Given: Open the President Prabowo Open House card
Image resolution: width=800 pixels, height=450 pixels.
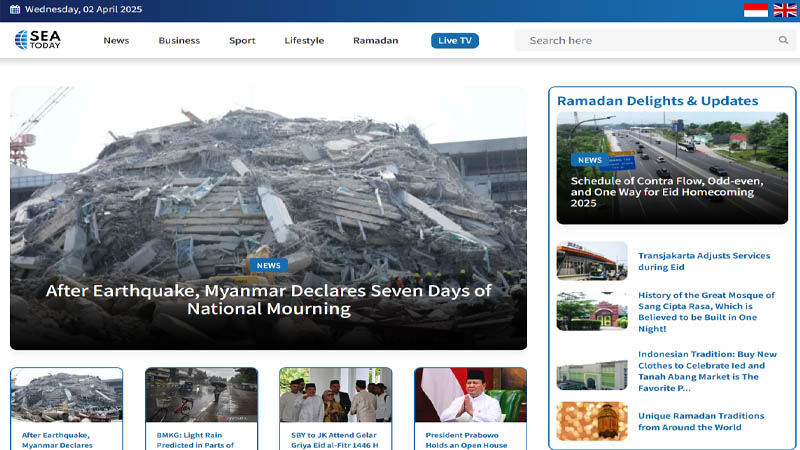Looking at the screenshot, I should pyautogui.click(x=470, y=409).
